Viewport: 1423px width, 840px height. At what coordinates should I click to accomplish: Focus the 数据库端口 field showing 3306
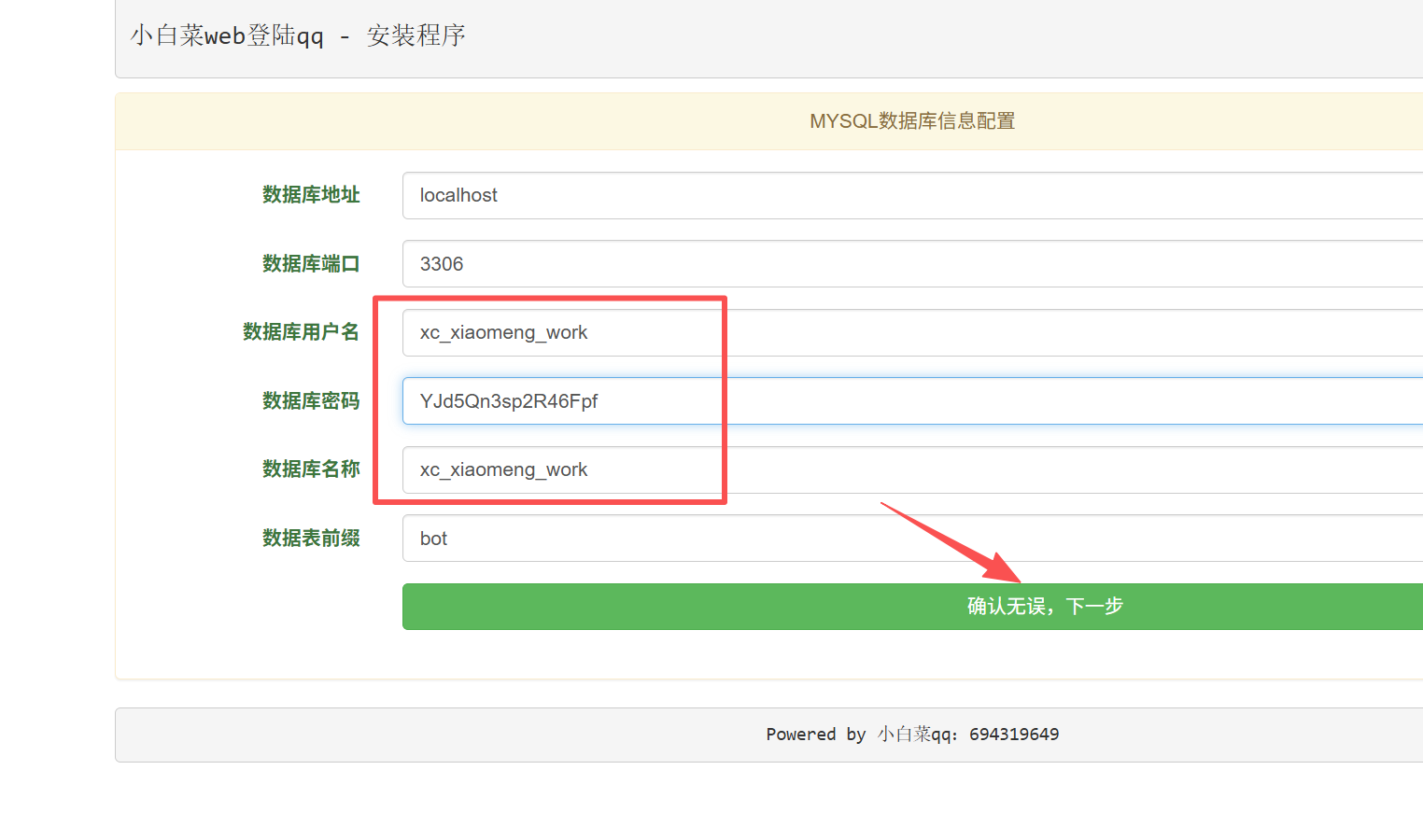coord(910,264)
